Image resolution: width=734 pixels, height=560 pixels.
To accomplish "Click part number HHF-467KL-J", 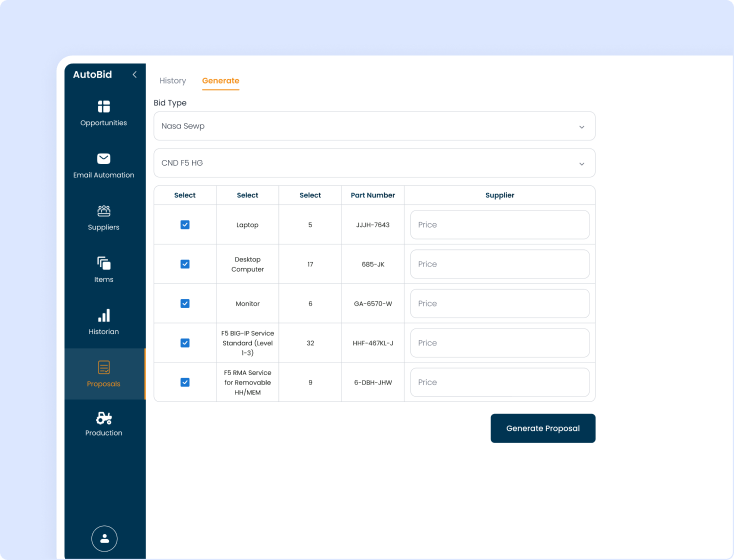I will 373,343.
